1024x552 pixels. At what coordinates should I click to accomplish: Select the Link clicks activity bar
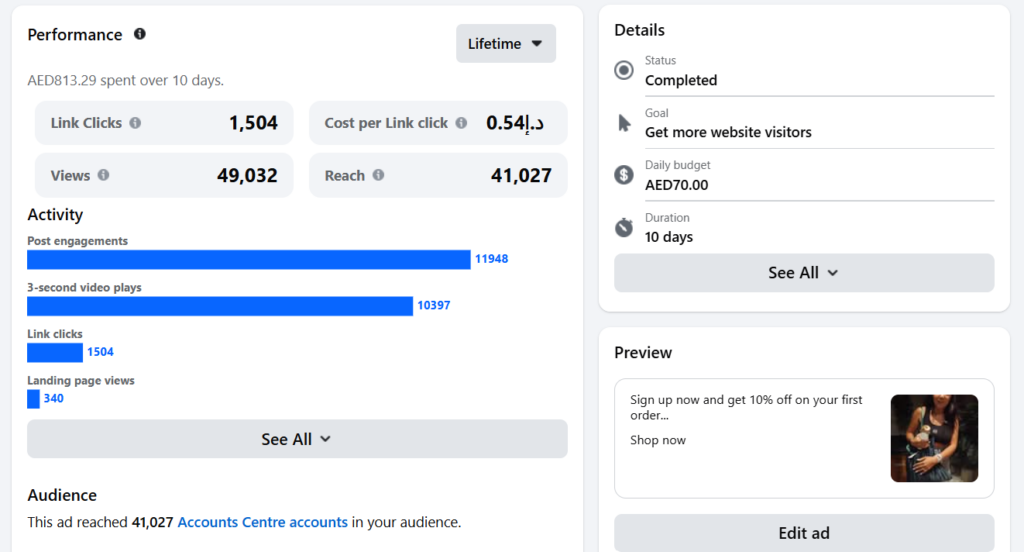55,352
